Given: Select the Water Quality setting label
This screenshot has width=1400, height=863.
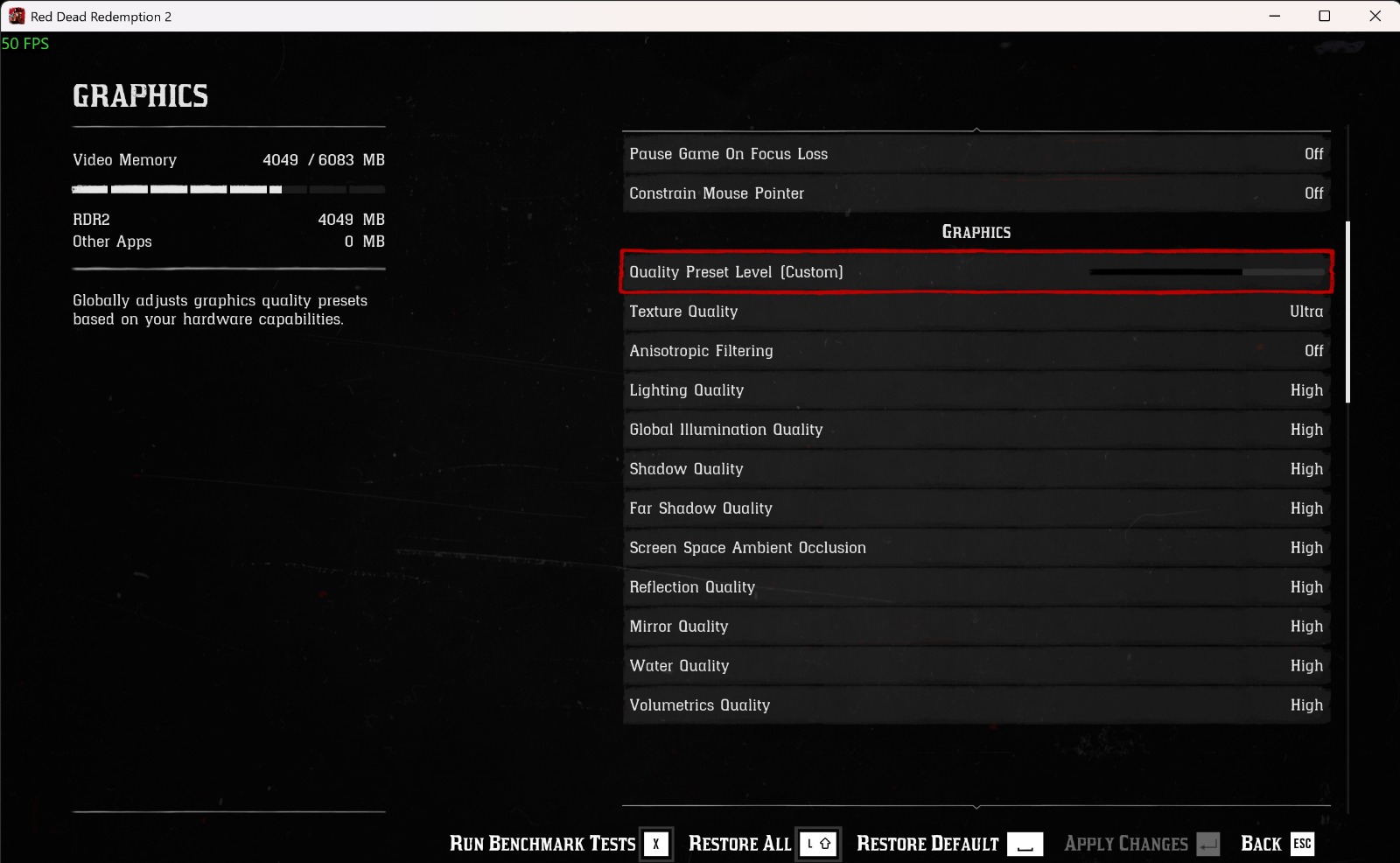Looking at the screenshot, I should click(x=679, y=666).
